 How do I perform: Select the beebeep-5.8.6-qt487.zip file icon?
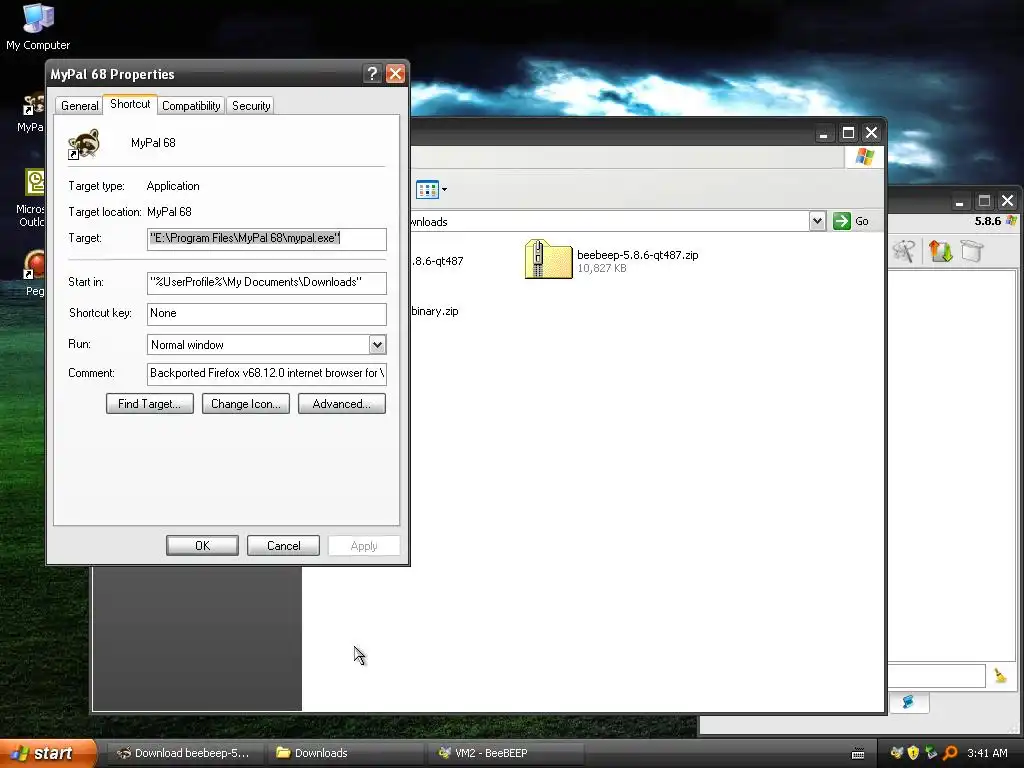tap(548, 259)
